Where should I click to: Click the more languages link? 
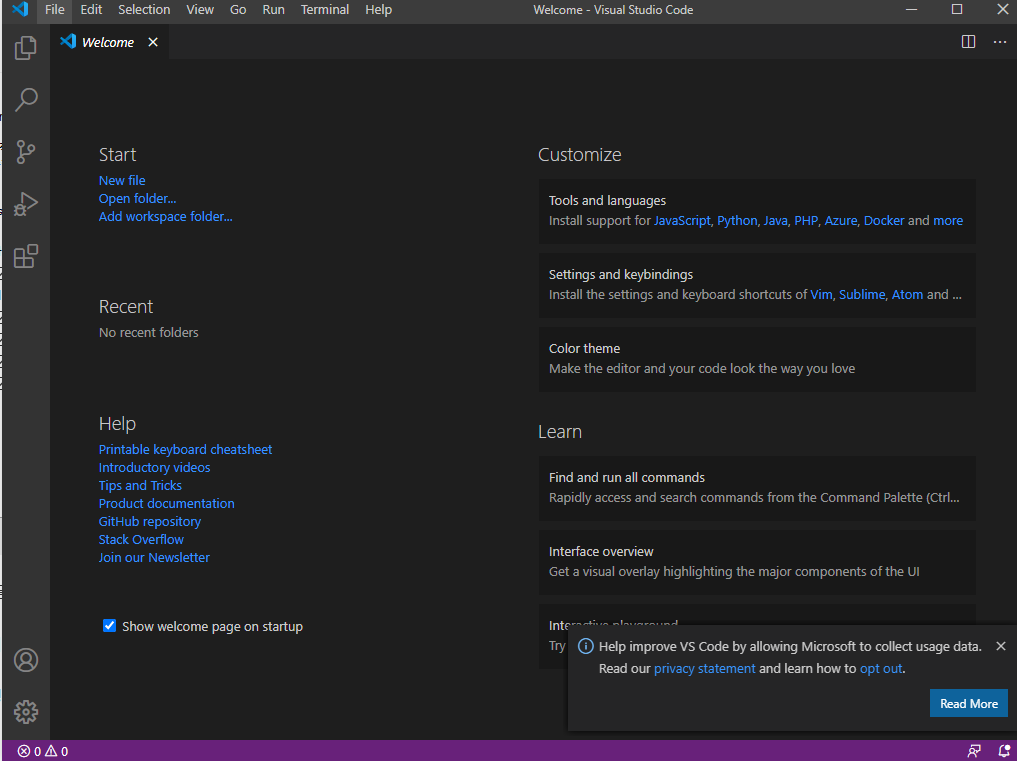[x=948, y=221]
